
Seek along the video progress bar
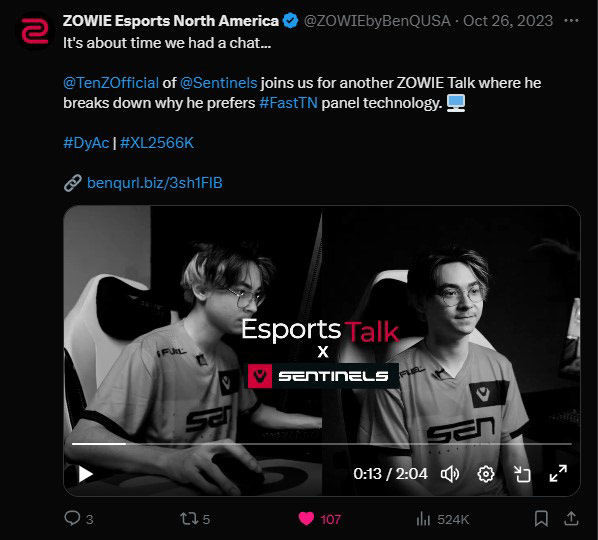click(x=322, y=444)
